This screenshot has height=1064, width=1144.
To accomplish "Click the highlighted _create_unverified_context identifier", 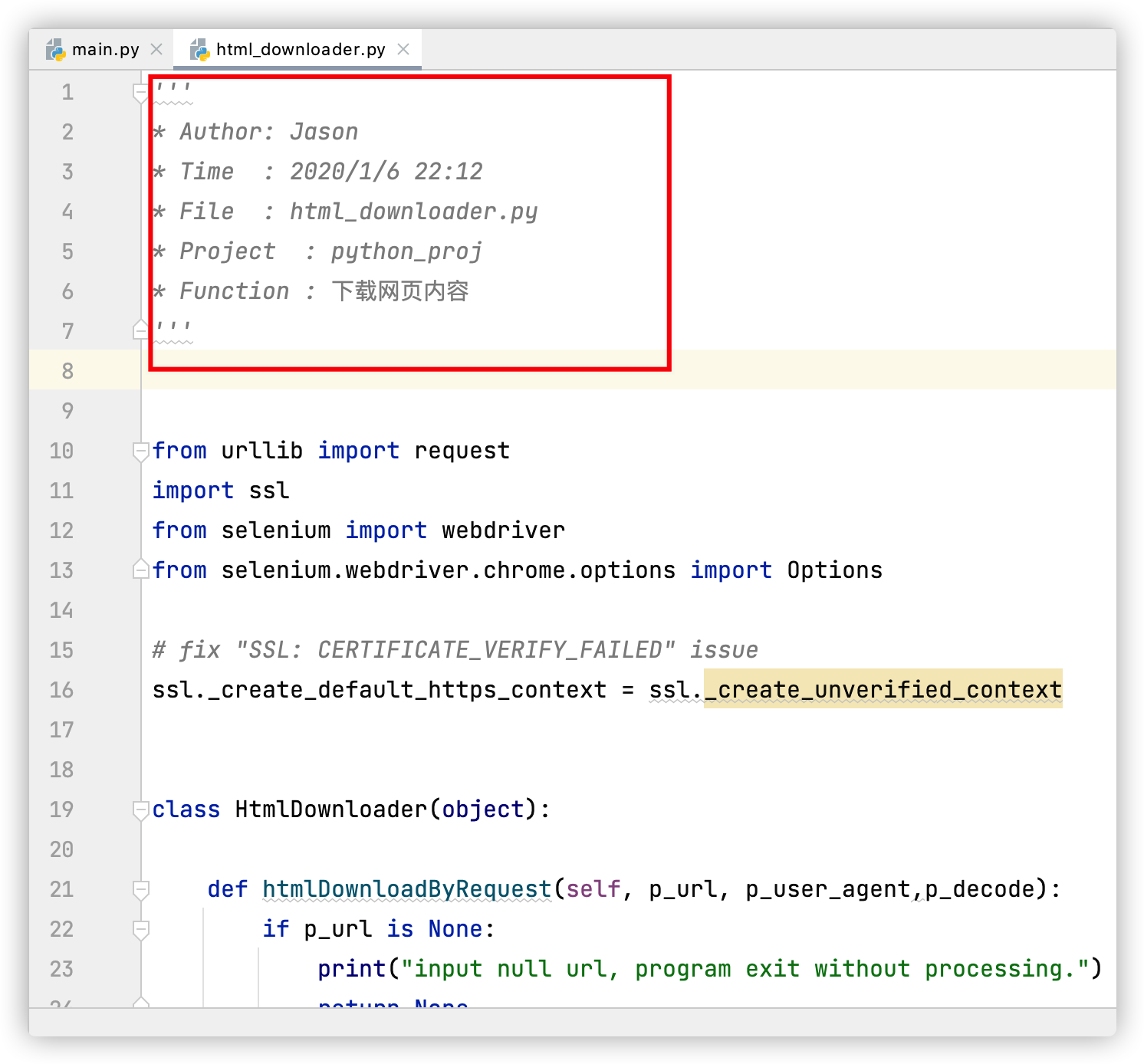I will pos(883,689).
